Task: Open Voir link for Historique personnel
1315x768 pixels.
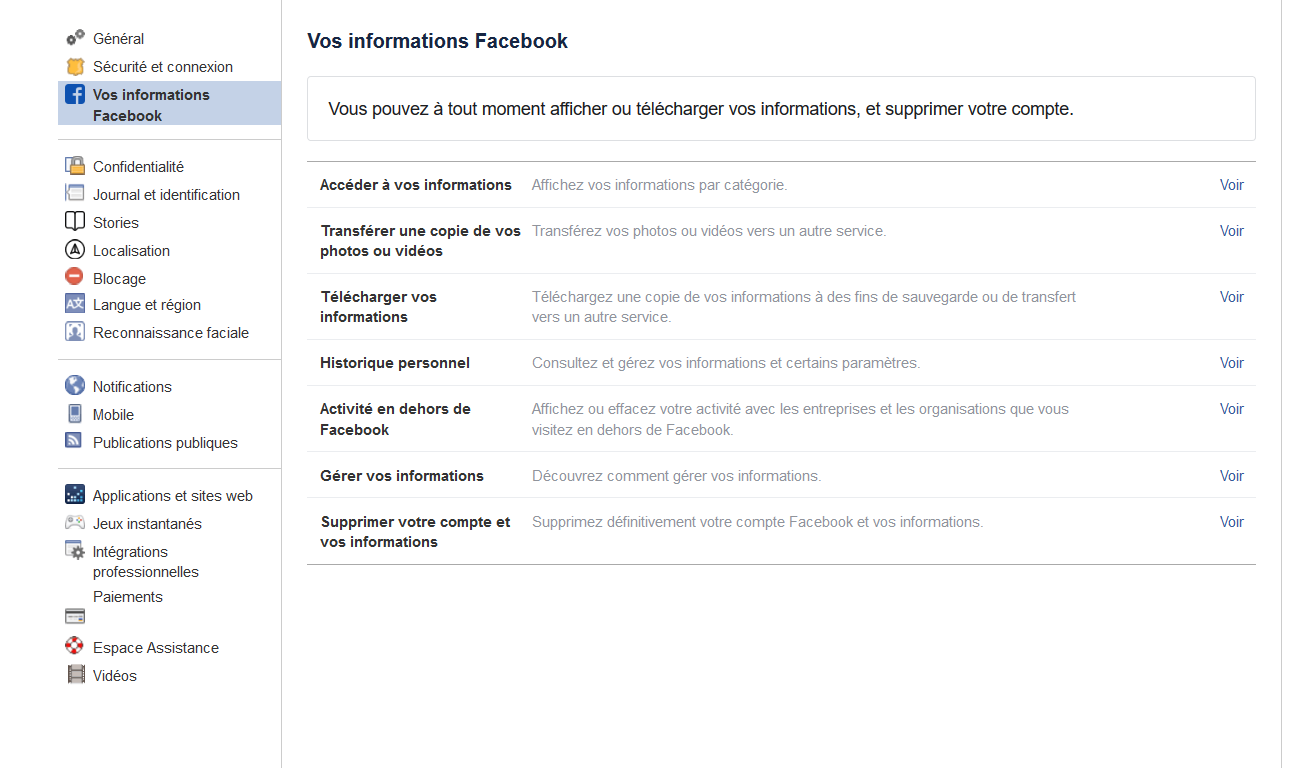Action: click(1231, 363)
